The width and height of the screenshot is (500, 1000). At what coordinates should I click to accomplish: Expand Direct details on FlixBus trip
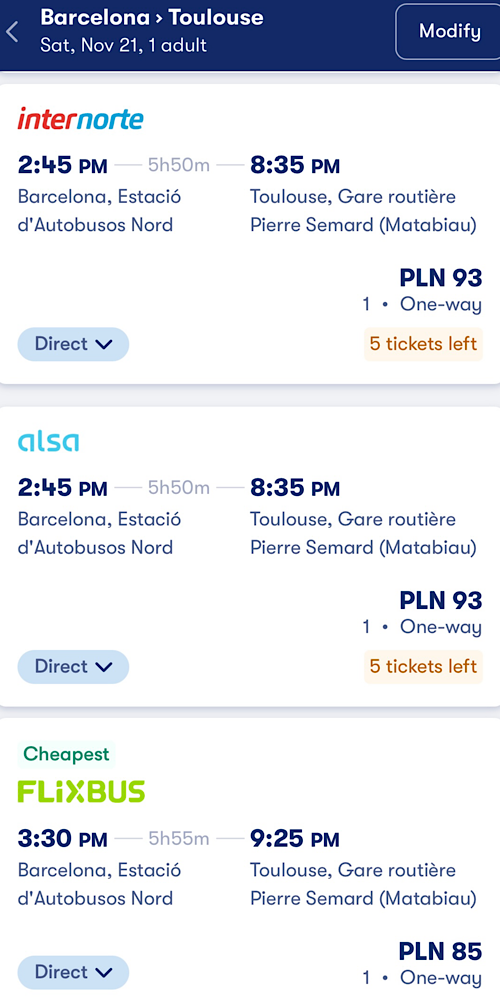(x=73, y=972)
